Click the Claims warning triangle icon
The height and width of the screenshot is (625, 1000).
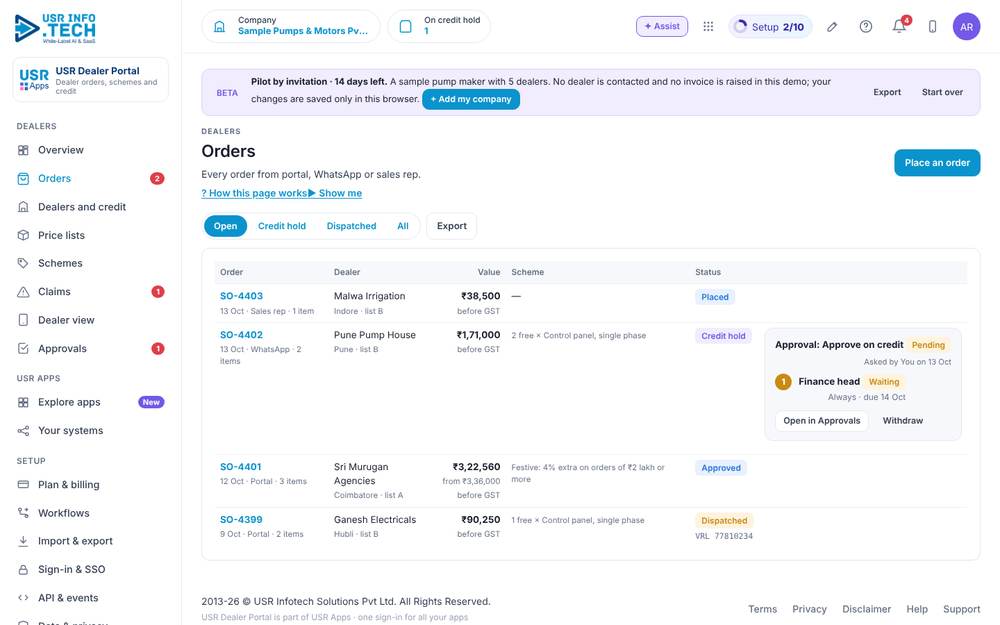[x=23, y=292]
